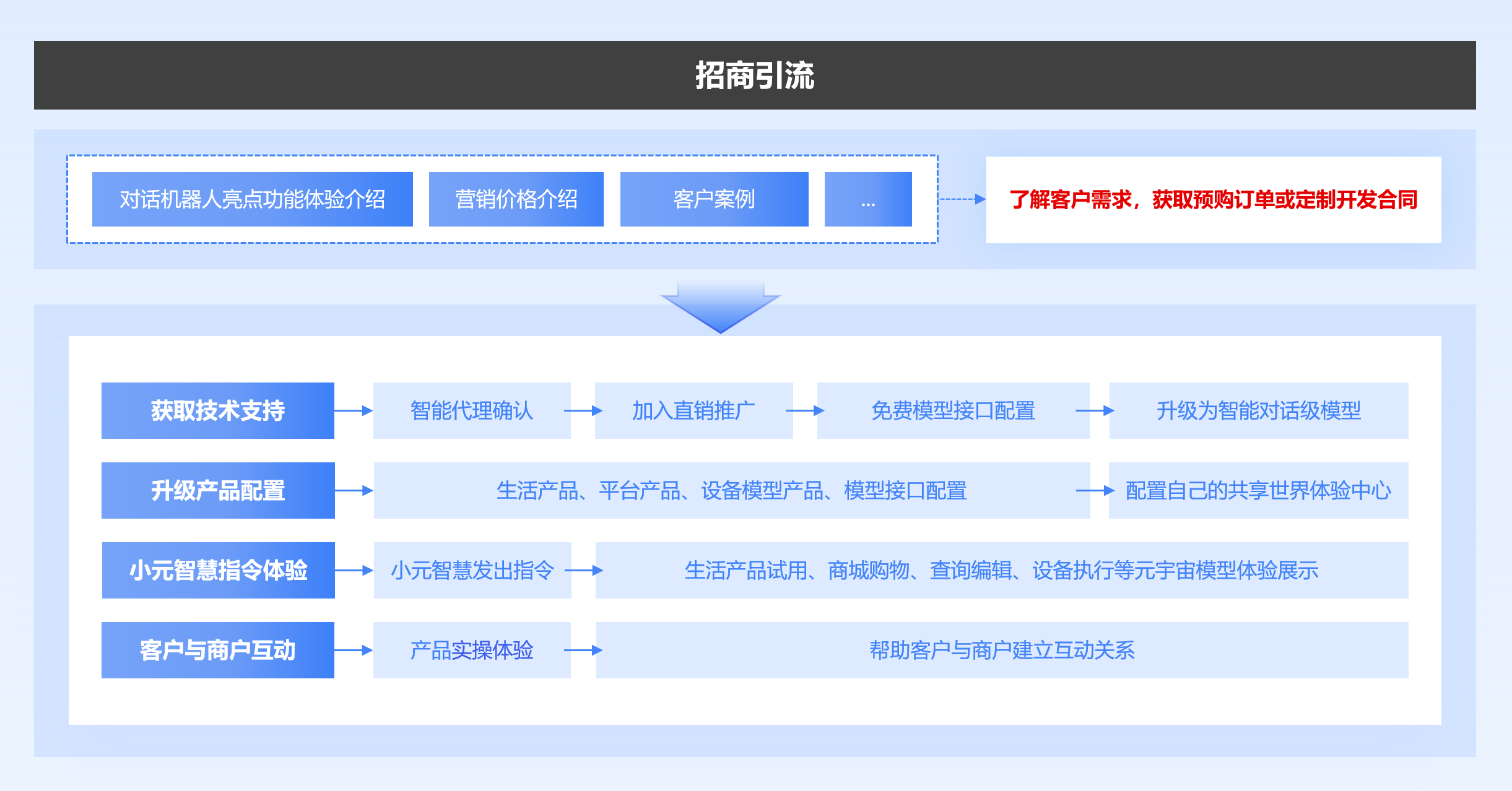This screenshot has height=791, width=1512.
Task: Open 升级为智能对话级模型 box
Action: (x=1258, y=410)
